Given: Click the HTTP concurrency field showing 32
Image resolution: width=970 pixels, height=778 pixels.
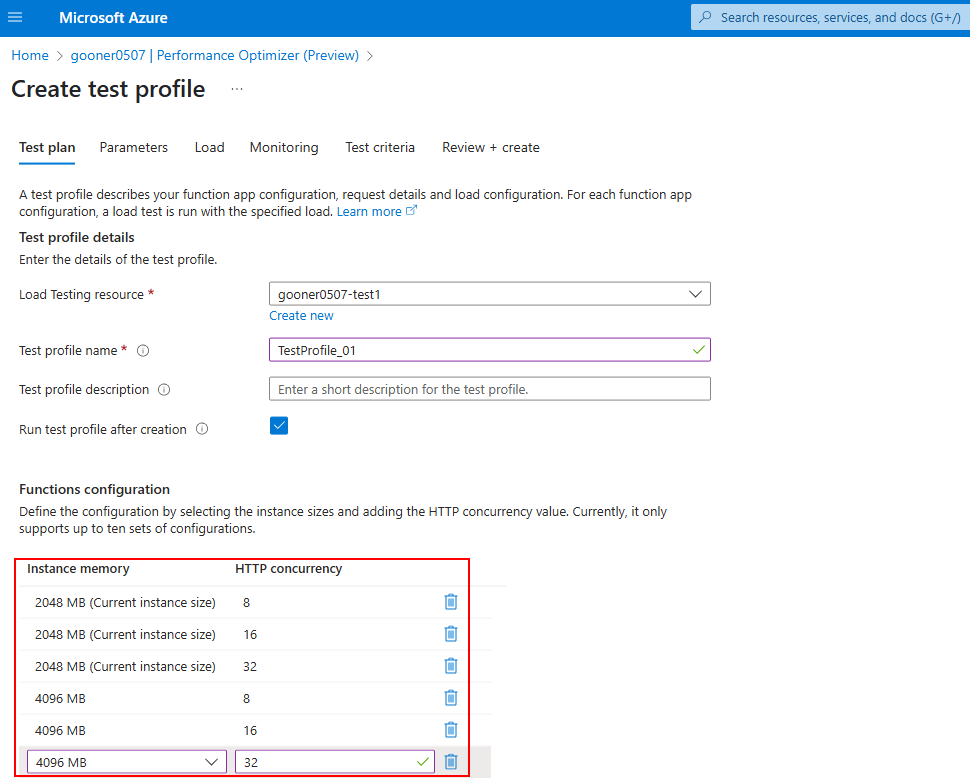Looking at the screenshot, I should coord(335,762).
